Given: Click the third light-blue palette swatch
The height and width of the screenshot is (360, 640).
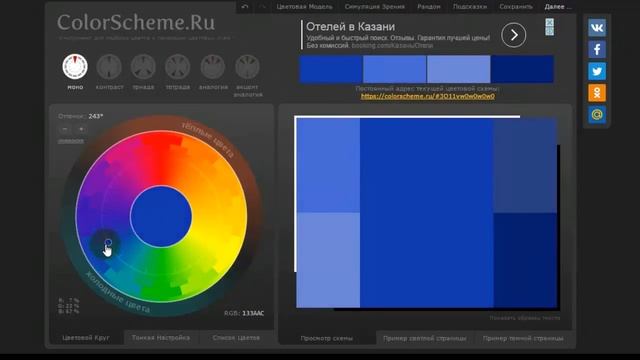Looking at the screenshot, I should point(459,69).
